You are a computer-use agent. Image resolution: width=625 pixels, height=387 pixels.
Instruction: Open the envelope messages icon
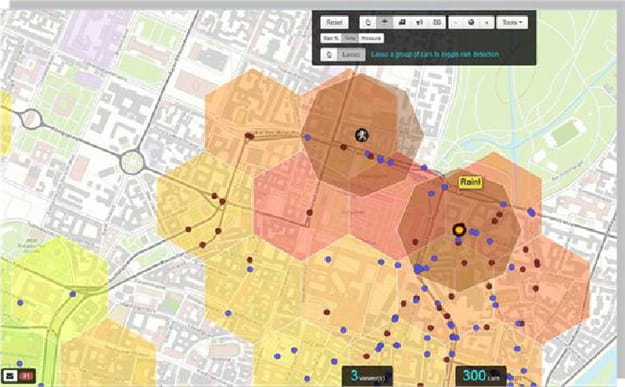click(10, 375)
